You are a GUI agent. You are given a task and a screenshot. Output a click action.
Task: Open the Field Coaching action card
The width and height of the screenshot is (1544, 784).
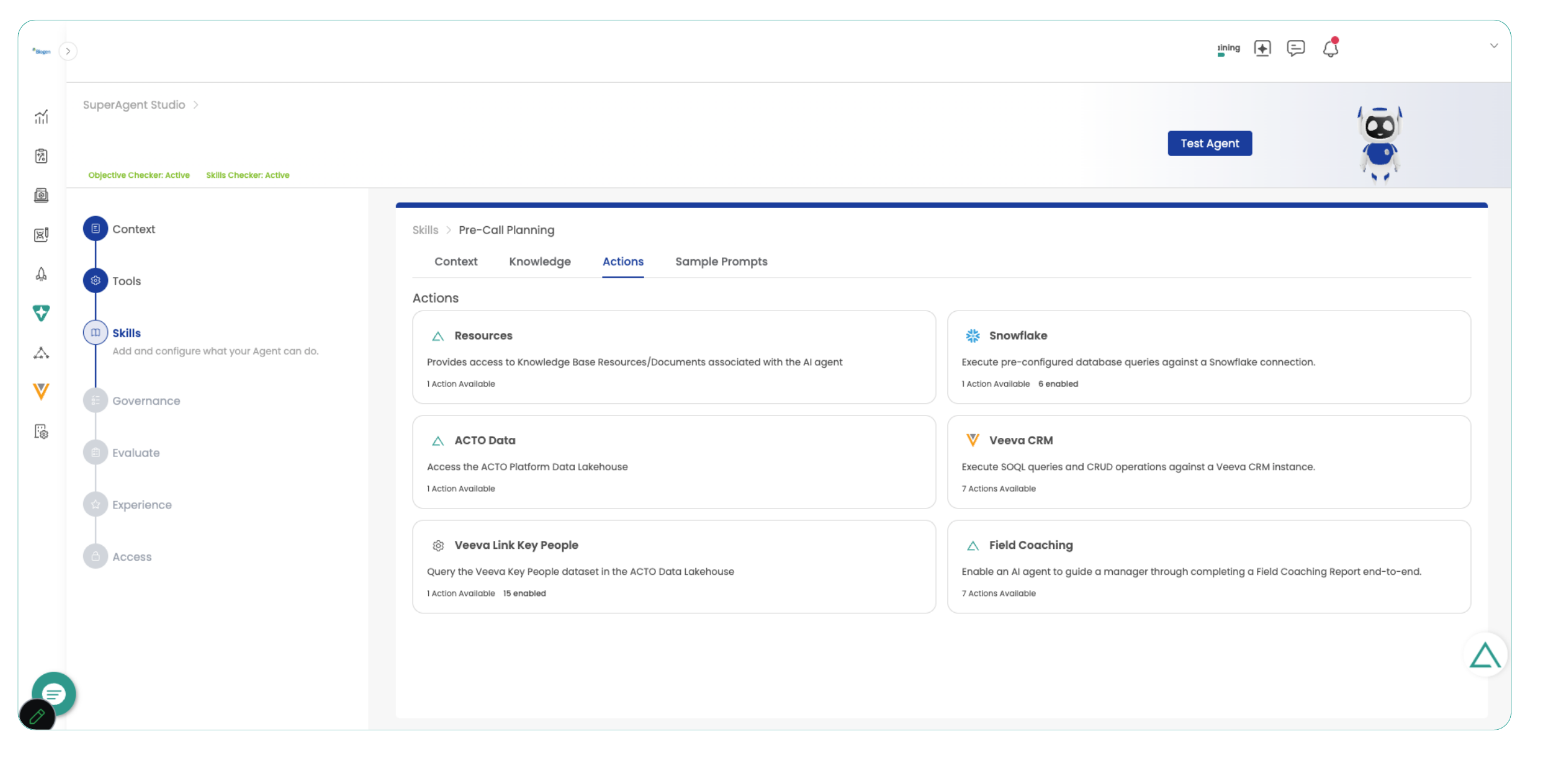pos(1209,567)
